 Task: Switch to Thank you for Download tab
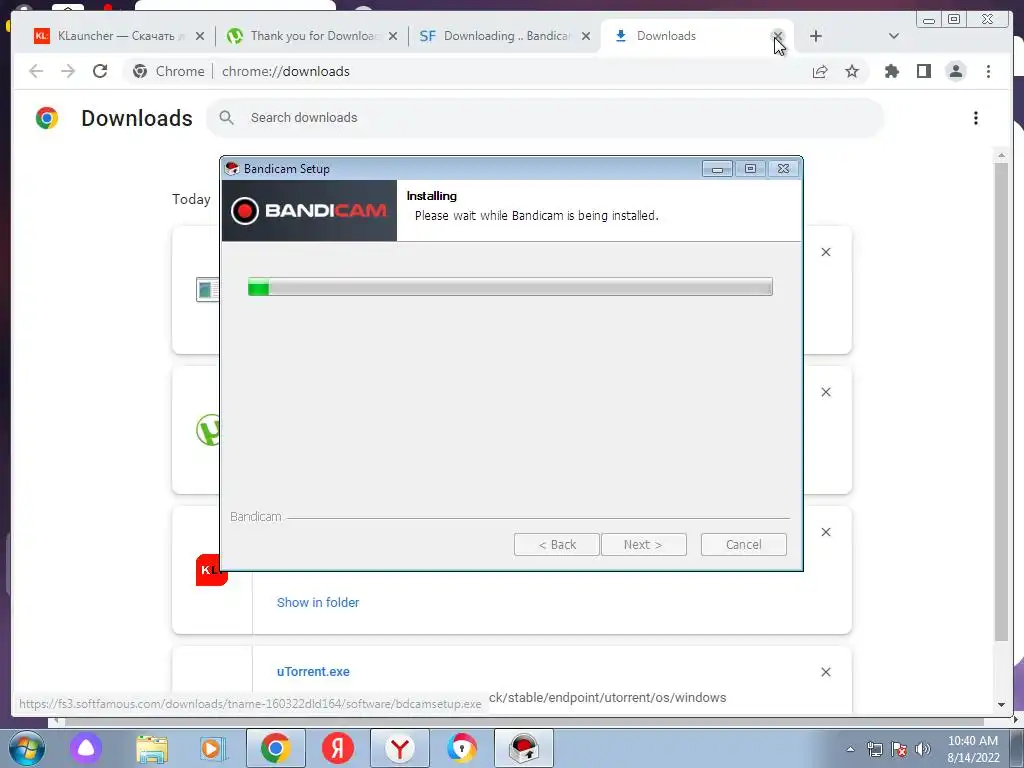[x=312, y=36]
